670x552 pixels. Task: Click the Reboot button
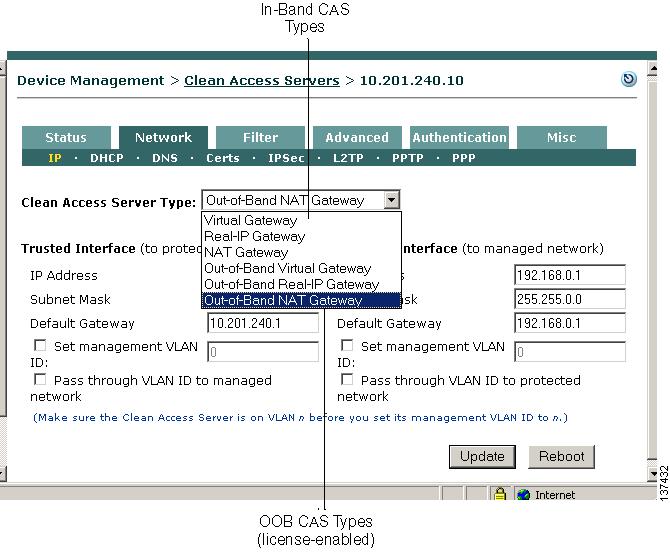(x=561, y=457)
